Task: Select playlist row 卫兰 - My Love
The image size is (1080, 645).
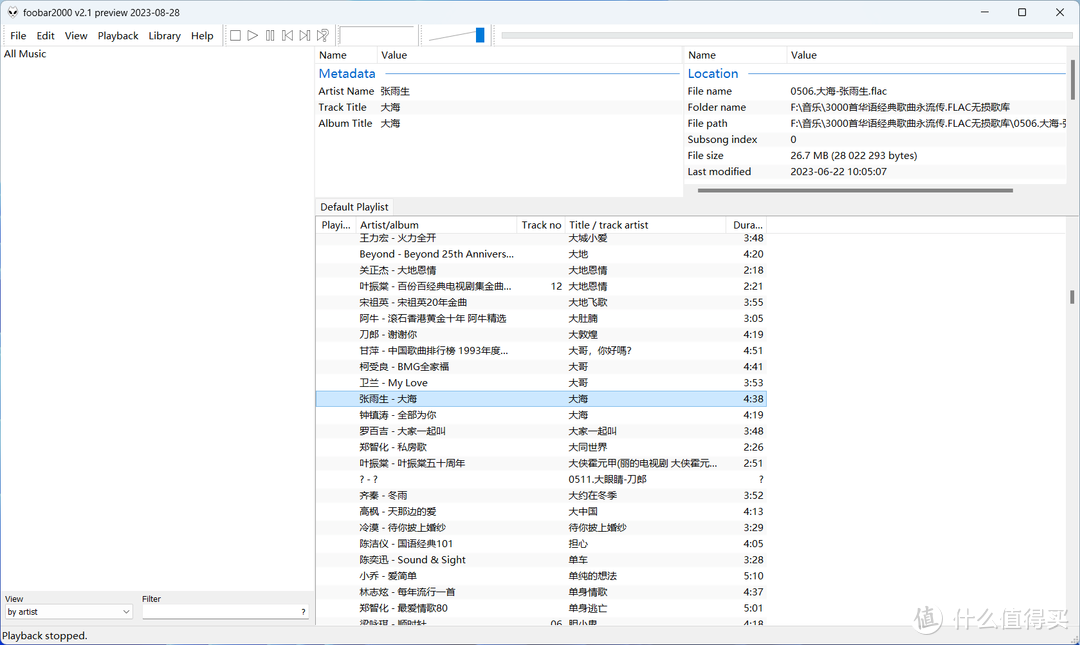Action: tap(541, 382)
